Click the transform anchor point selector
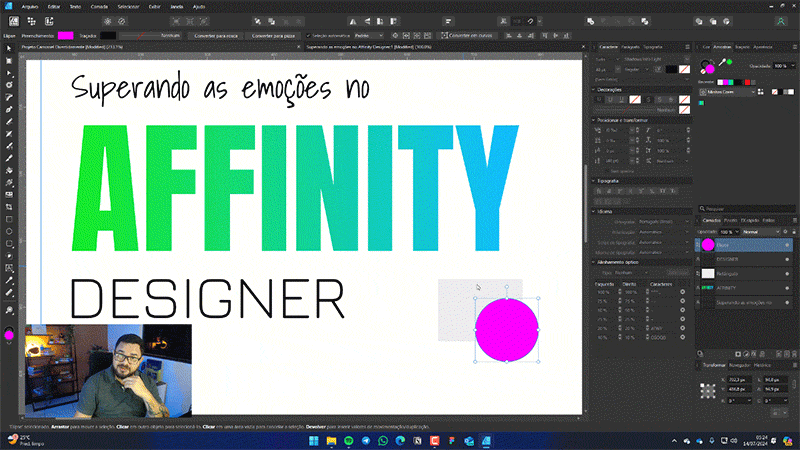 click(708, 391)
